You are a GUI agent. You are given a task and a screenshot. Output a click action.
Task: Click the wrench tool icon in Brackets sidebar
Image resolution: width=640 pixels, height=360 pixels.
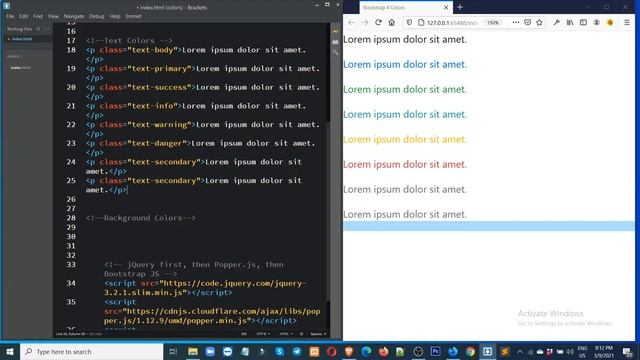[x=336, y=52]
